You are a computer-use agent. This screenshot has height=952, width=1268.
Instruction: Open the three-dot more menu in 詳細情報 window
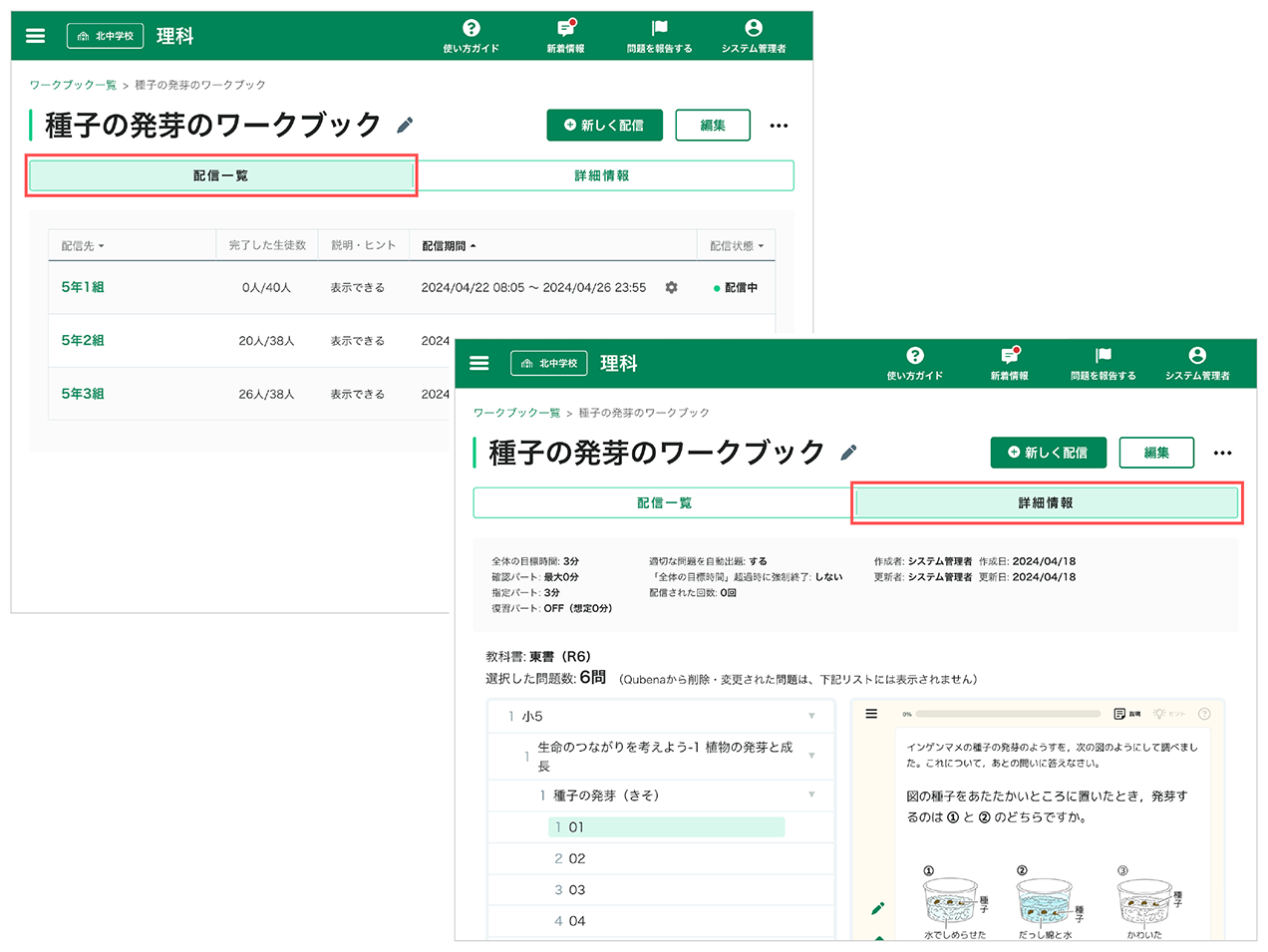tap(1222, 453)
